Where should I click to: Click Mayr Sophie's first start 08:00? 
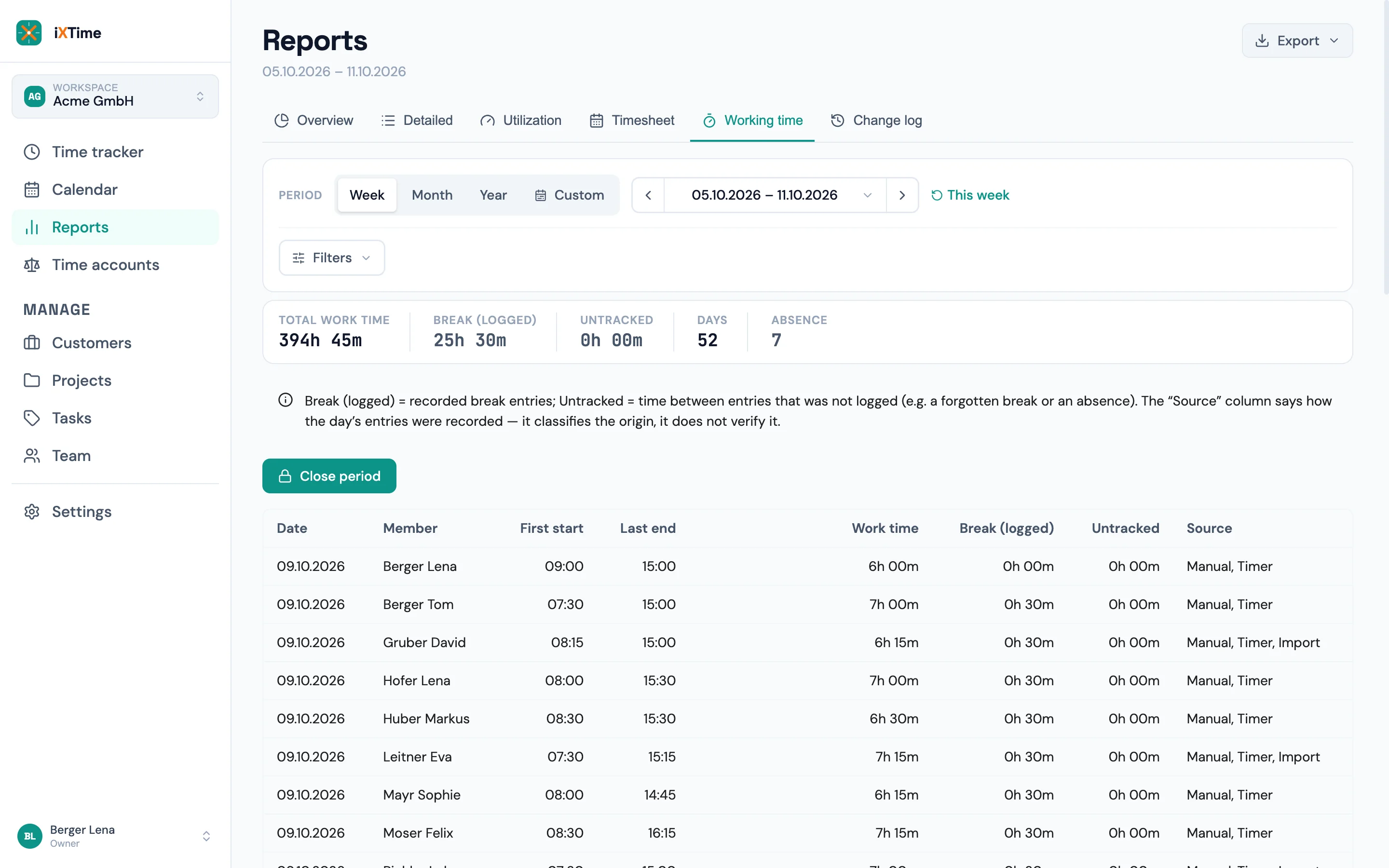564,795
